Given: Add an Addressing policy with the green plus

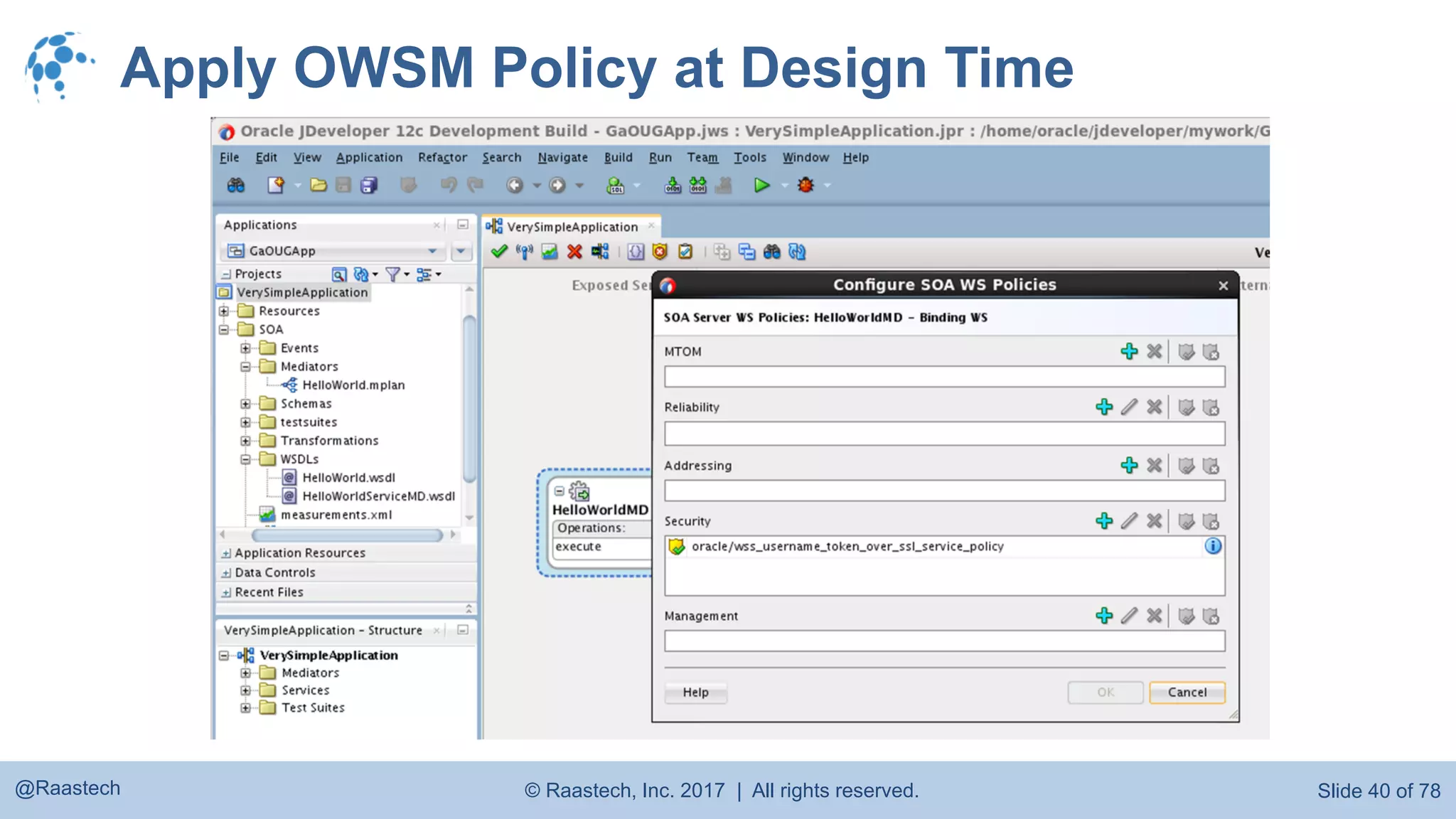Looking at the screenshot, I should coord(1129,466).
